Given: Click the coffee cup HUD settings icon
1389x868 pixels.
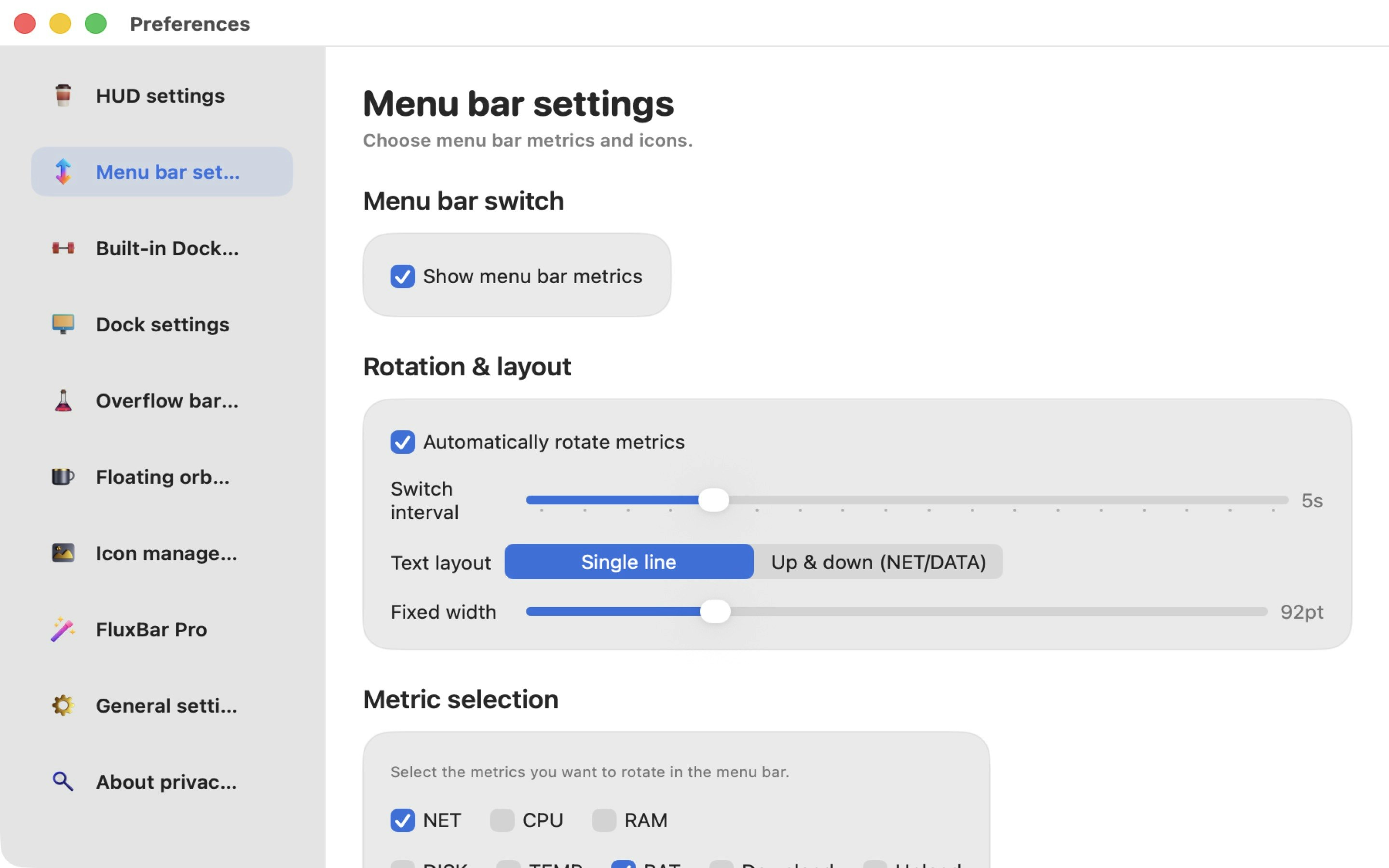Looking at the screenshot, I should point(63,95).
